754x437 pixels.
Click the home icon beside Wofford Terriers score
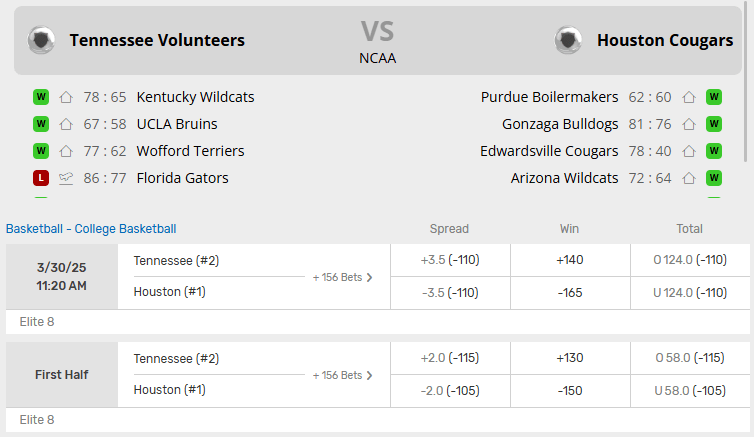point(66,151)
